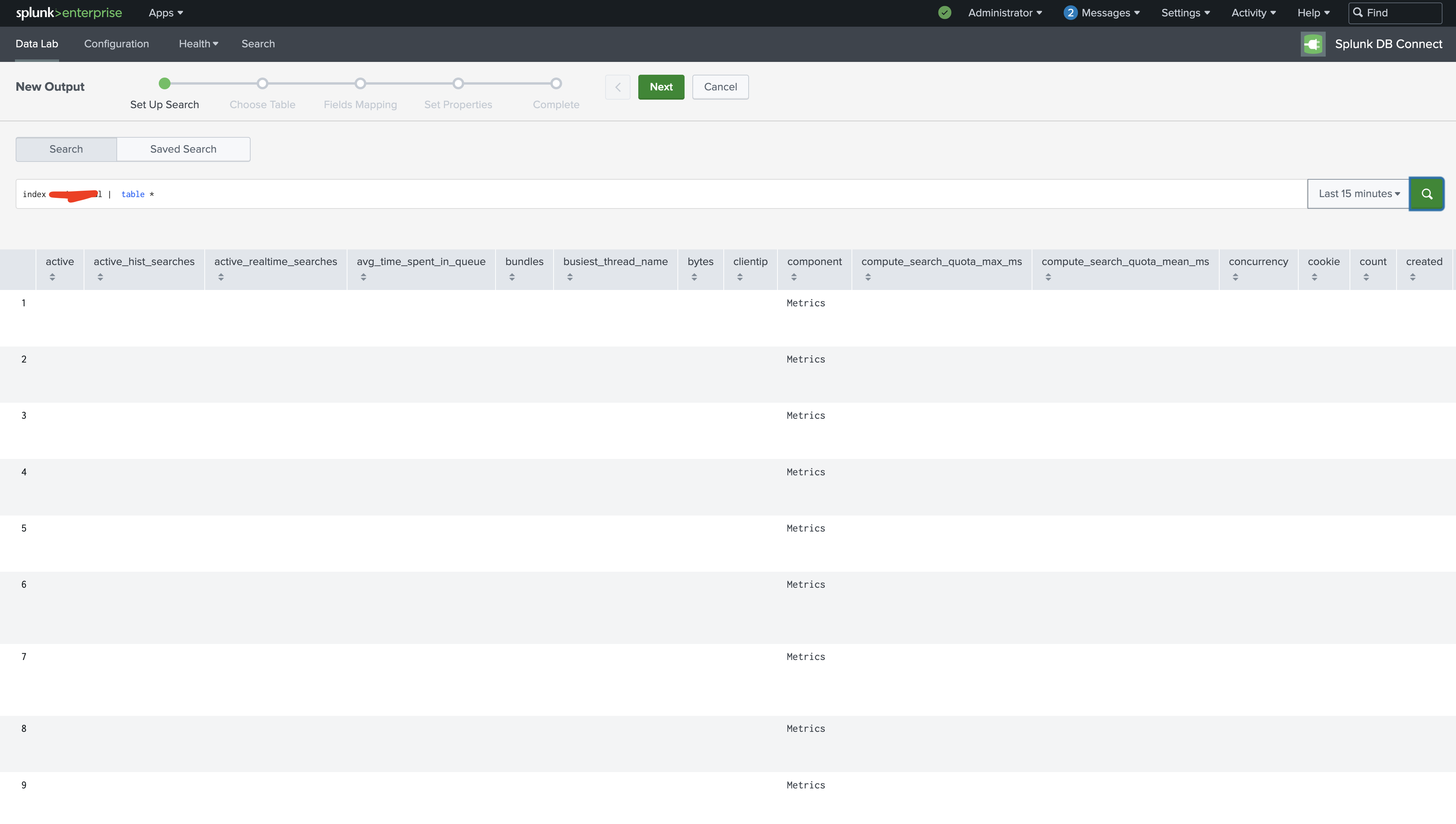This screenshot has width=1456, height=824.
Task: Click the green health status checkmark icon
Action: [944, 12]
